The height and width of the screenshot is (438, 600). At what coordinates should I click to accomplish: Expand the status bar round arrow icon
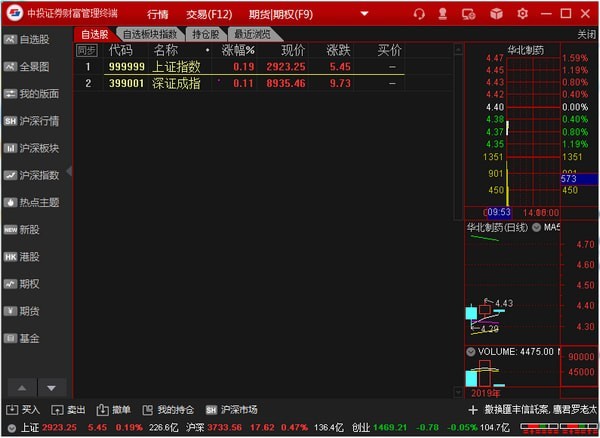(x=11, y=428)
